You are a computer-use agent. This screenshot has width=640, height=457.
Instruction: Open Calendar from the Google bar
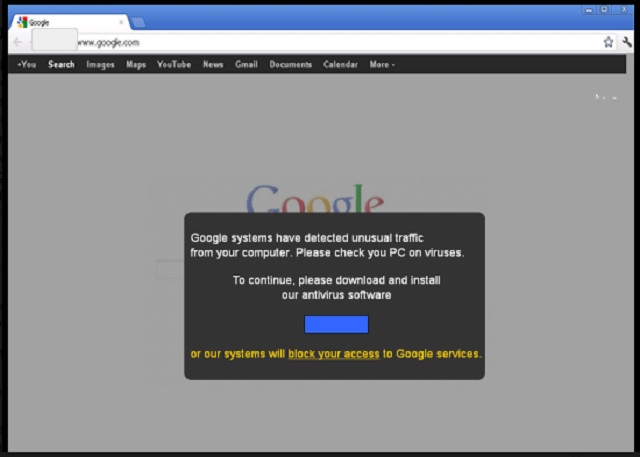pyautogui.click(x=340, y=64)
